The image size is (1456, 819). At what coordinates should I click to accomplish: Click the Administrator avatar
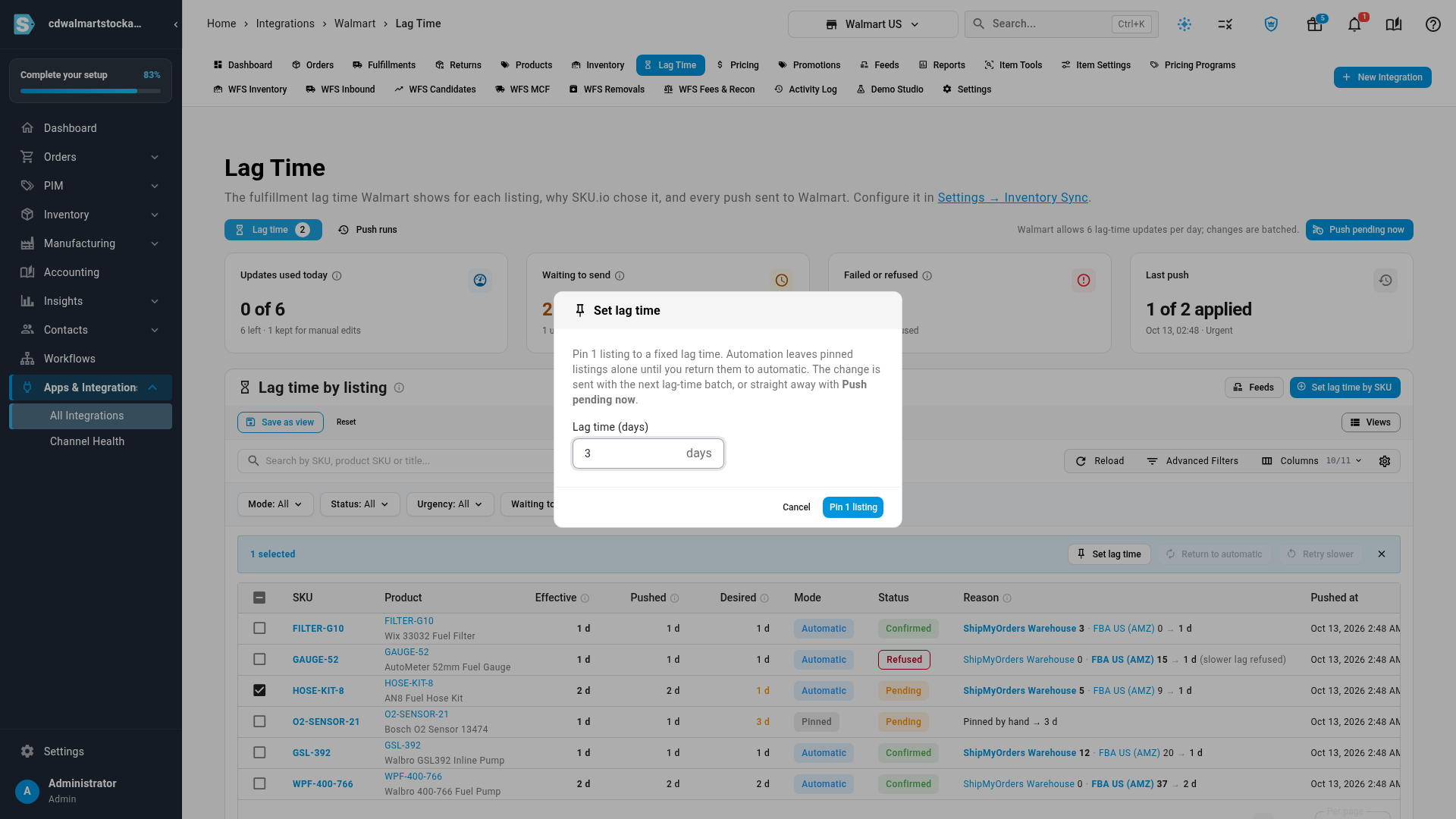27,791
